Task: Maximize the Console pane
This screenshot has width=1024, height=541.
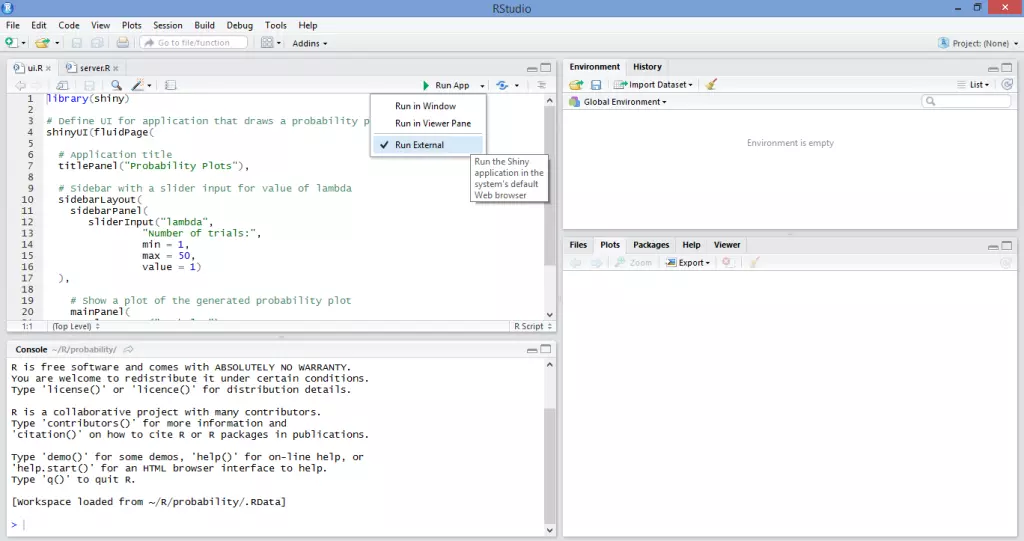Action: [x=546, y=349]
